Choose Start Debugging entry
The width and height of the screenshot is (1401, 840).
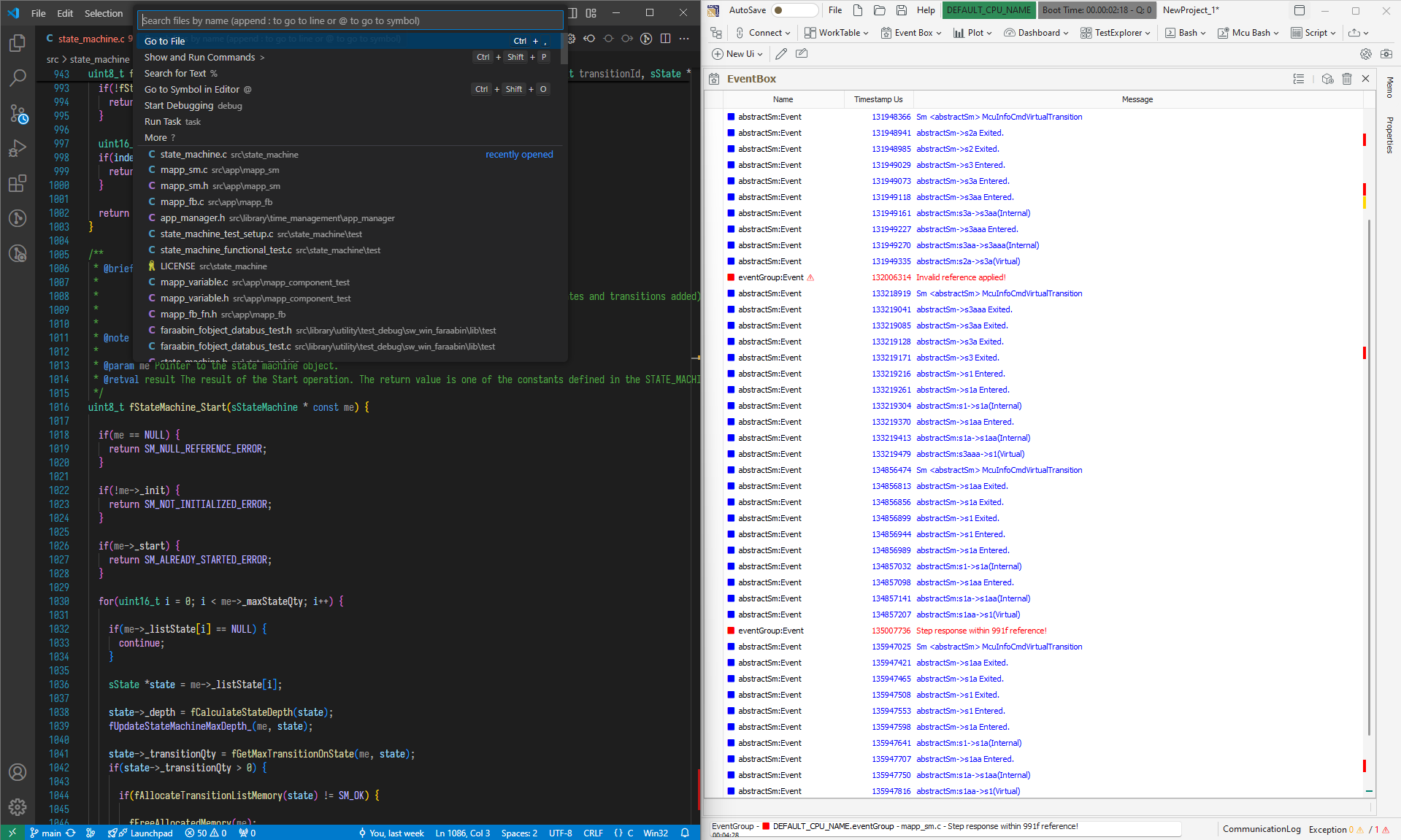pyautogui.click(x=349, y=105)
